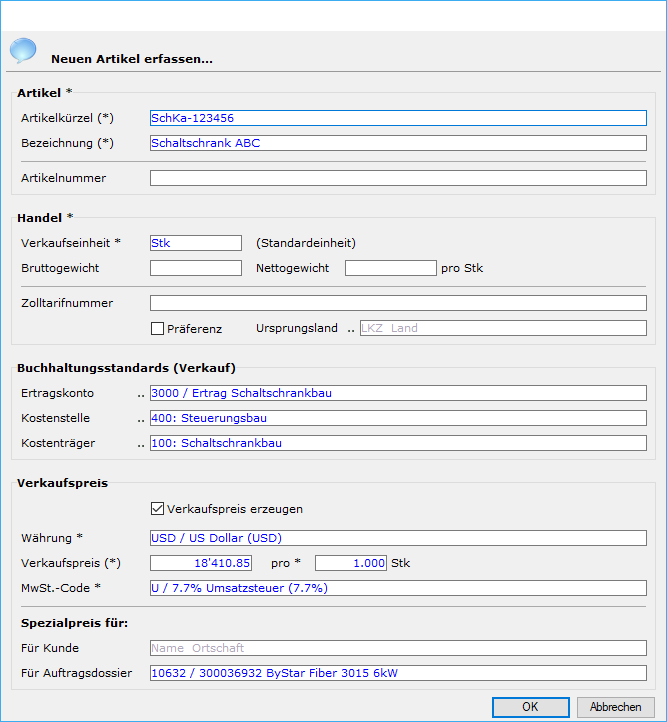Click into the Artikelkürzel field
This screenshot has height=722, width=667.
(398, 118)
